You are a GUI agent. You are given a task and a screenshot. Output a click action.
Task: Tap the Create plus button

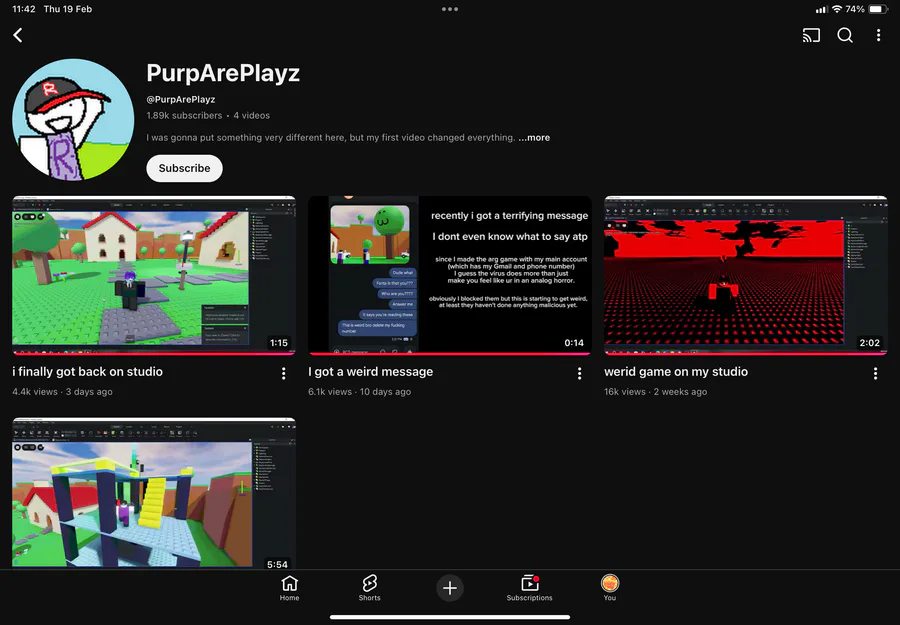pyautogui.click(x=450, y=588)
